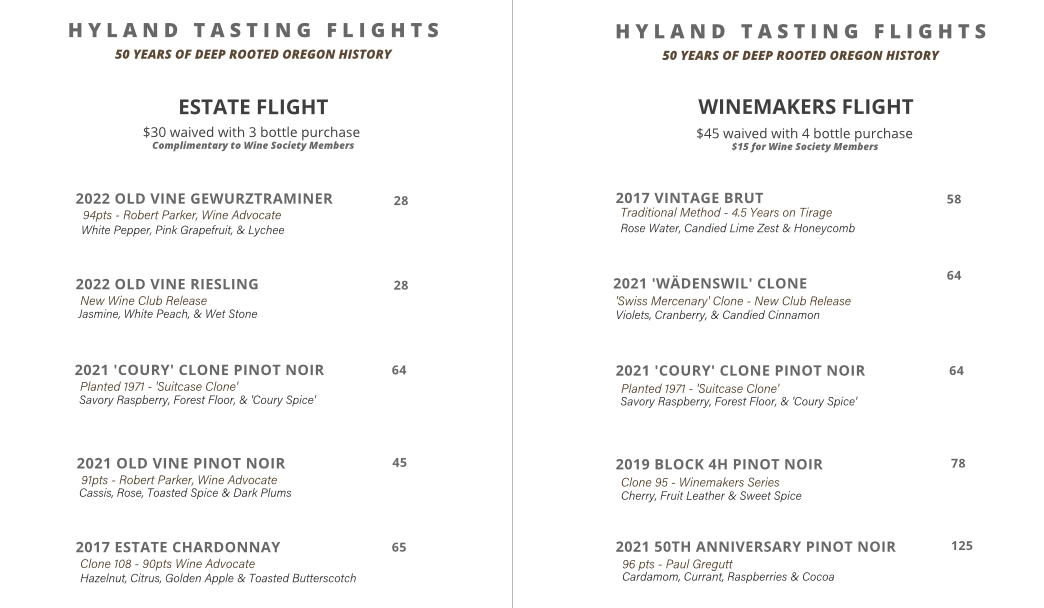1044x608 pixels.
Task: Click 2019 Block 4H Pinot Noir title
Action: coord(718,464)
